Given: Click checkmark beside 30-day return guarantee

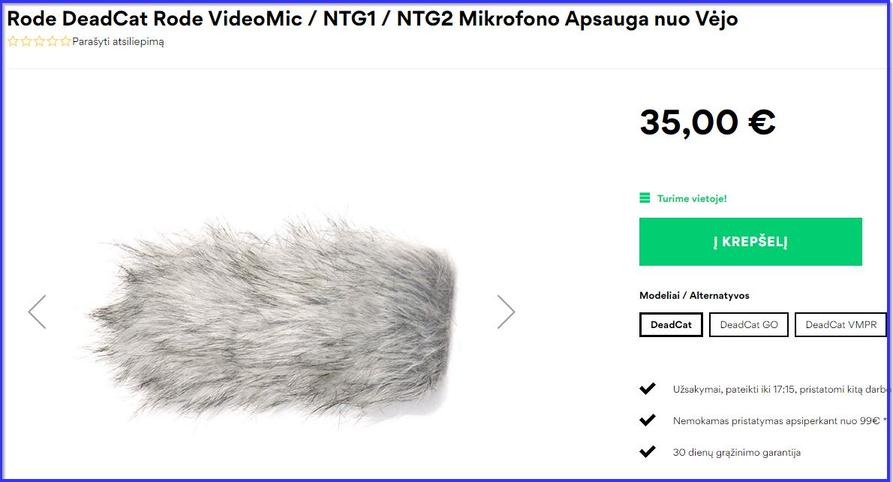Looking at the screenshot, I should 647,452.
